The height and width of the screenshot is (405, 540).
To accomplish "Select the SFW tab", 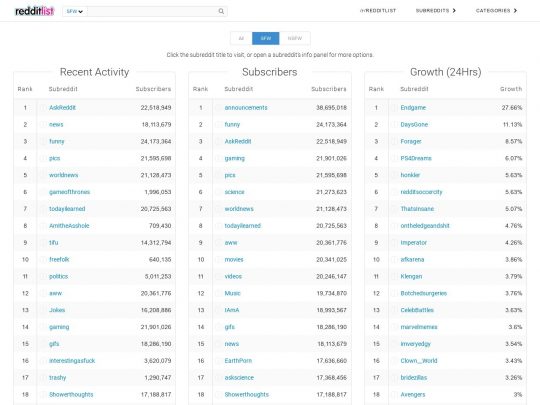I will 266,38.
